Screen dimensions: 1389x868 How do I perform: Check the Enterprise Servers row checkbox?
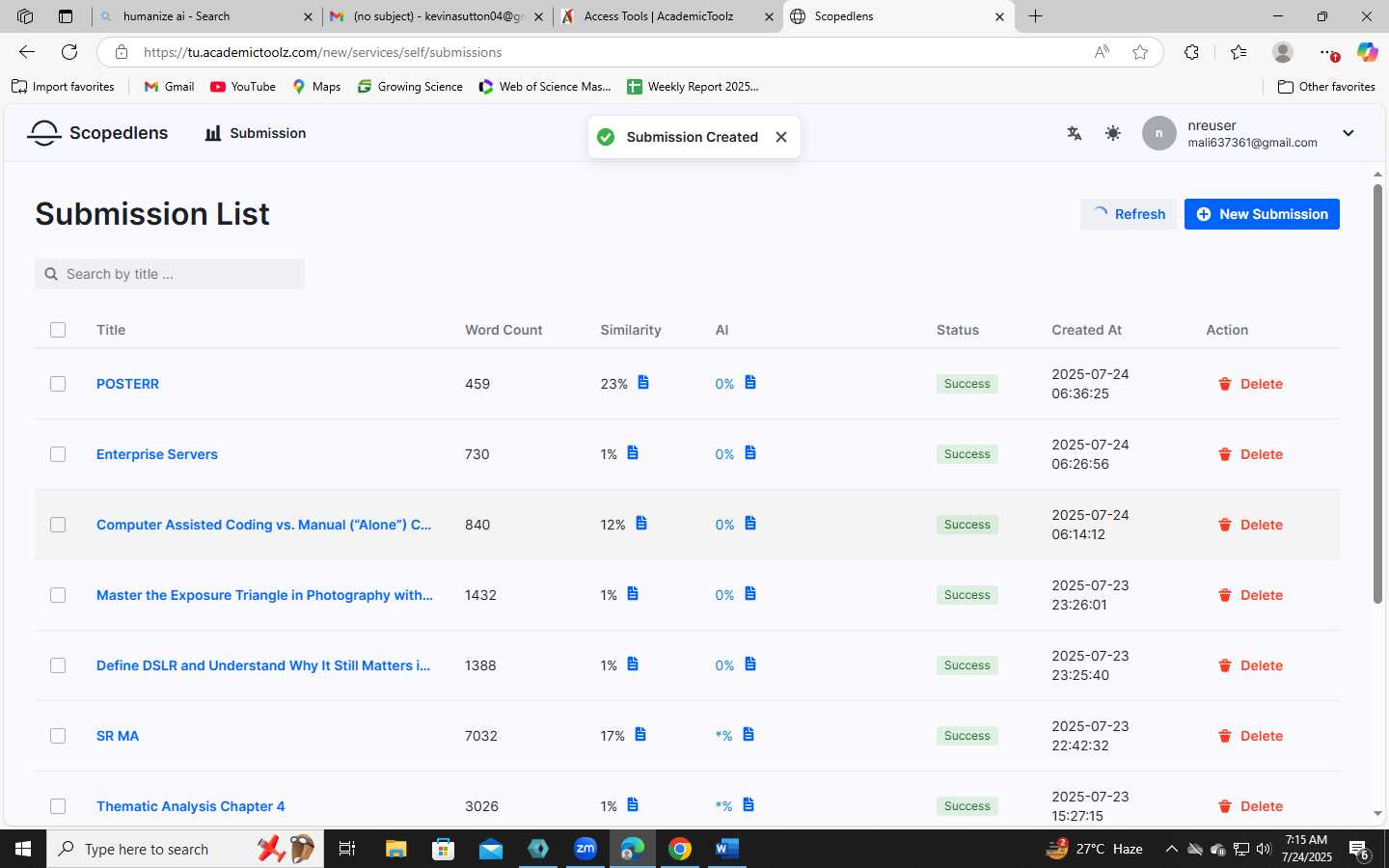58,454
